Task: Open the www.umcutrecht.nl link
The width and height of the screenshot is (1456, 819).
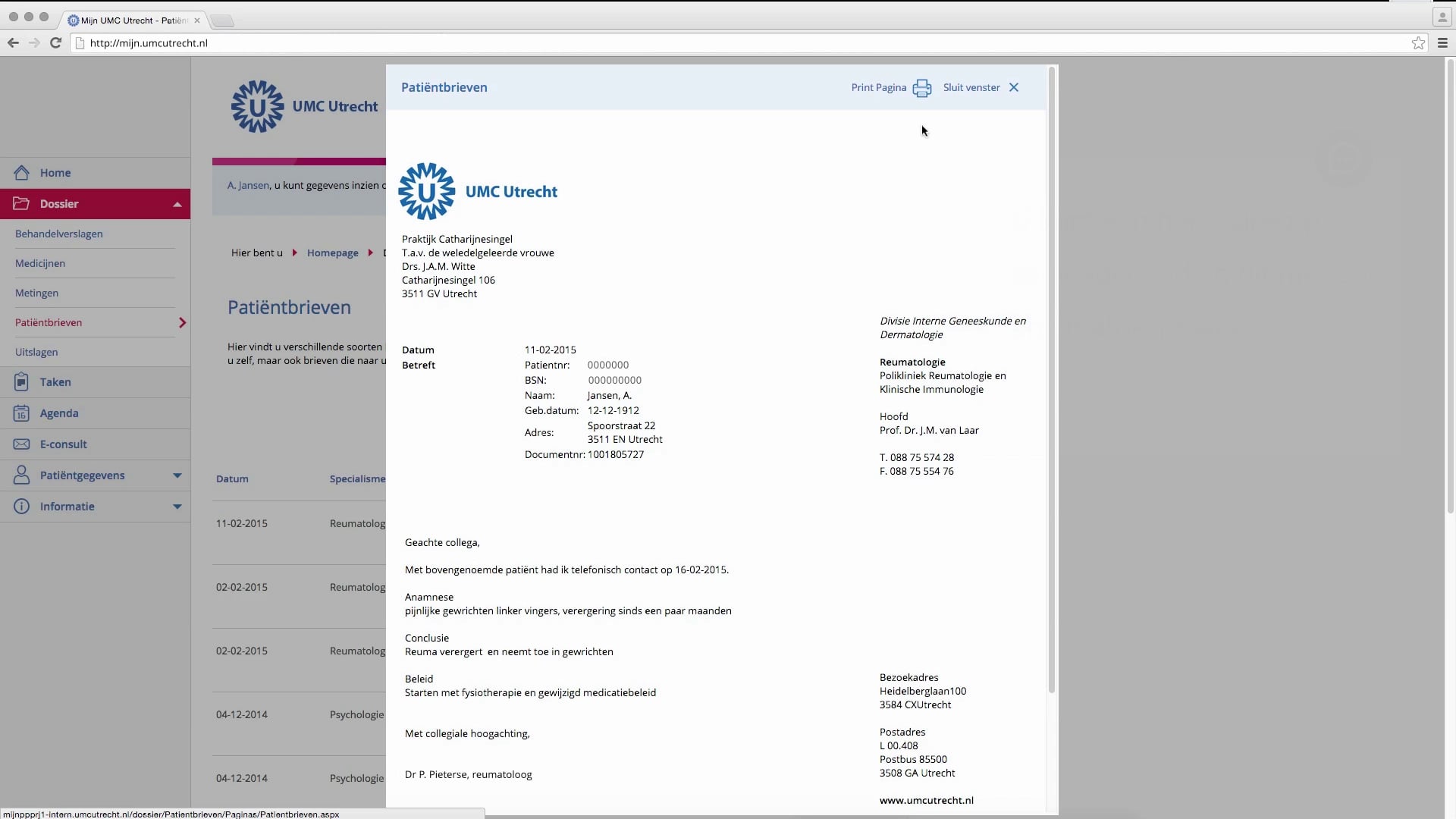Action: (x=926, y=799)
